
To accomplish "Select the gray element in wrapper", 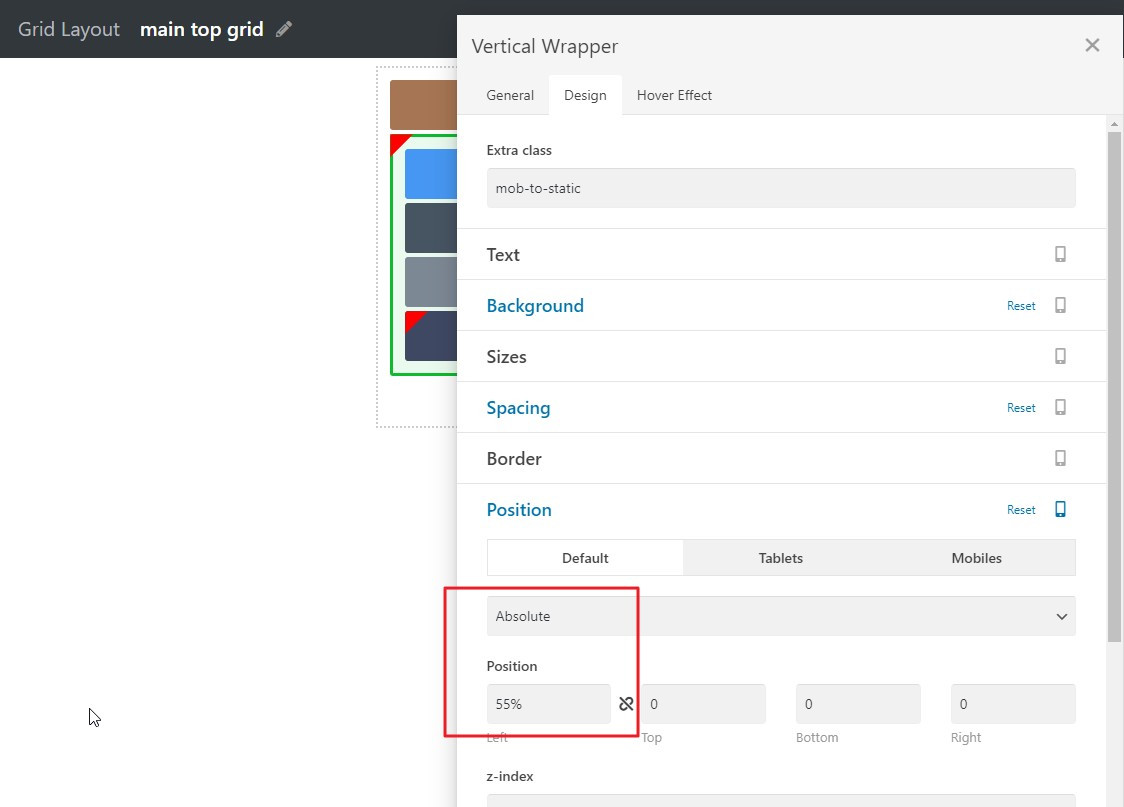I will click(x=430, y=282).
